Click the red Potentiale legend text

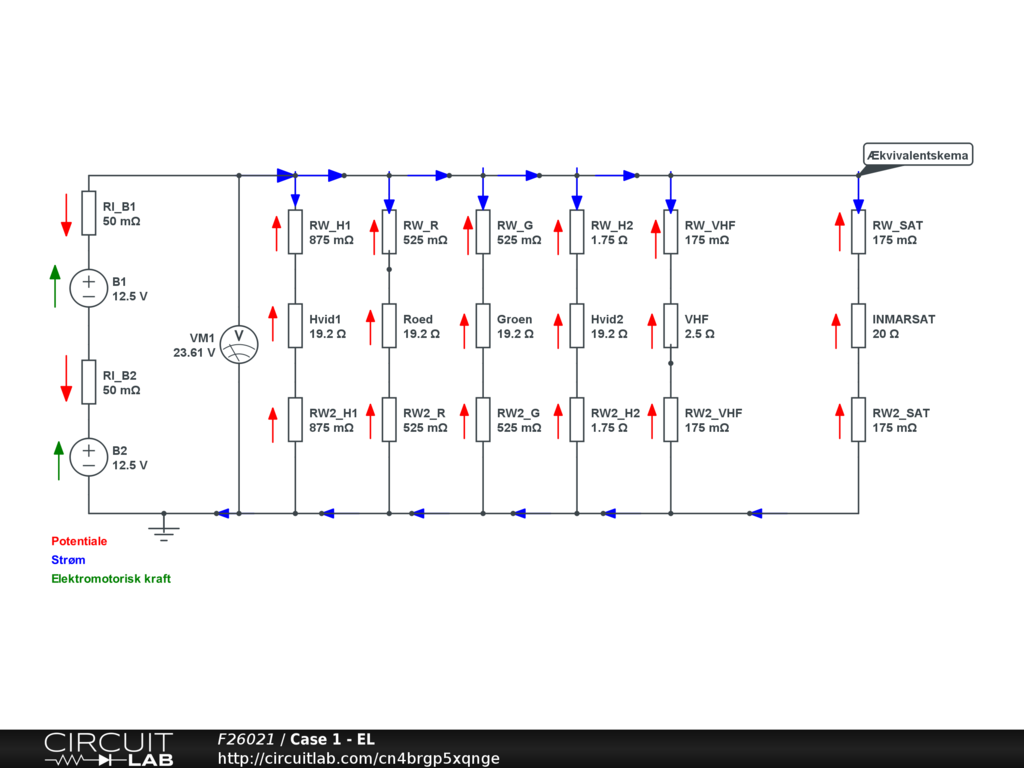[79, 541]
